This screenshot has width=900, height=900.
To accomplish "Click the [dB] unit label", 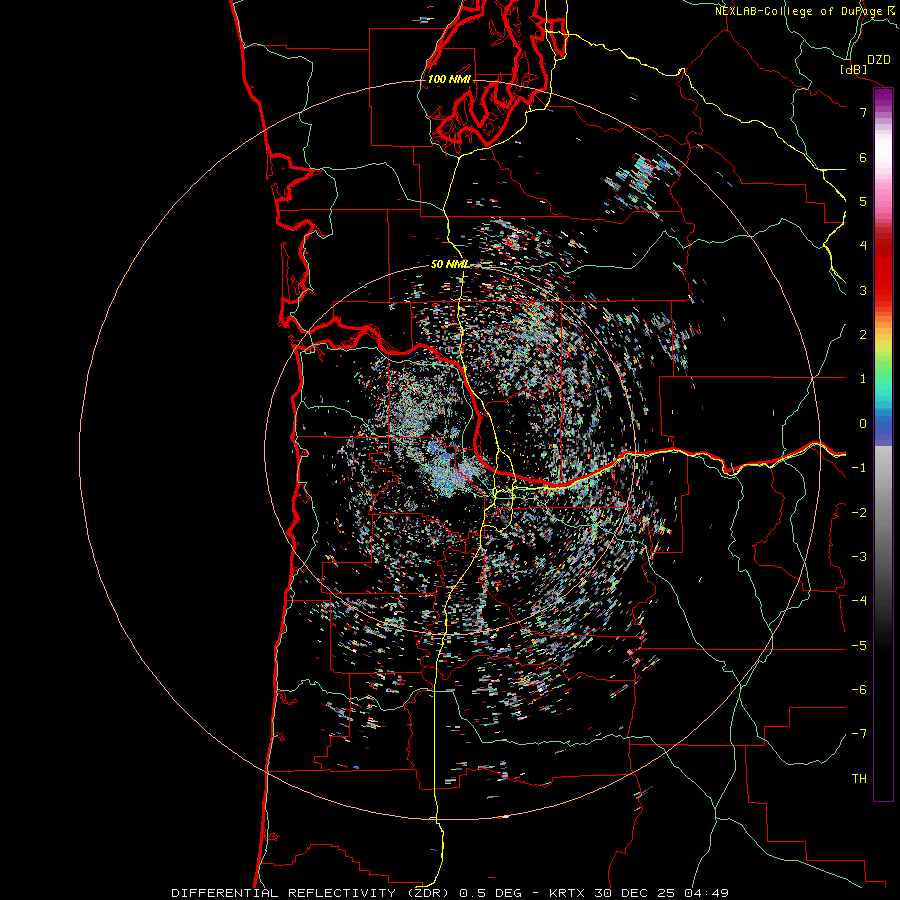I will point(854,70).
